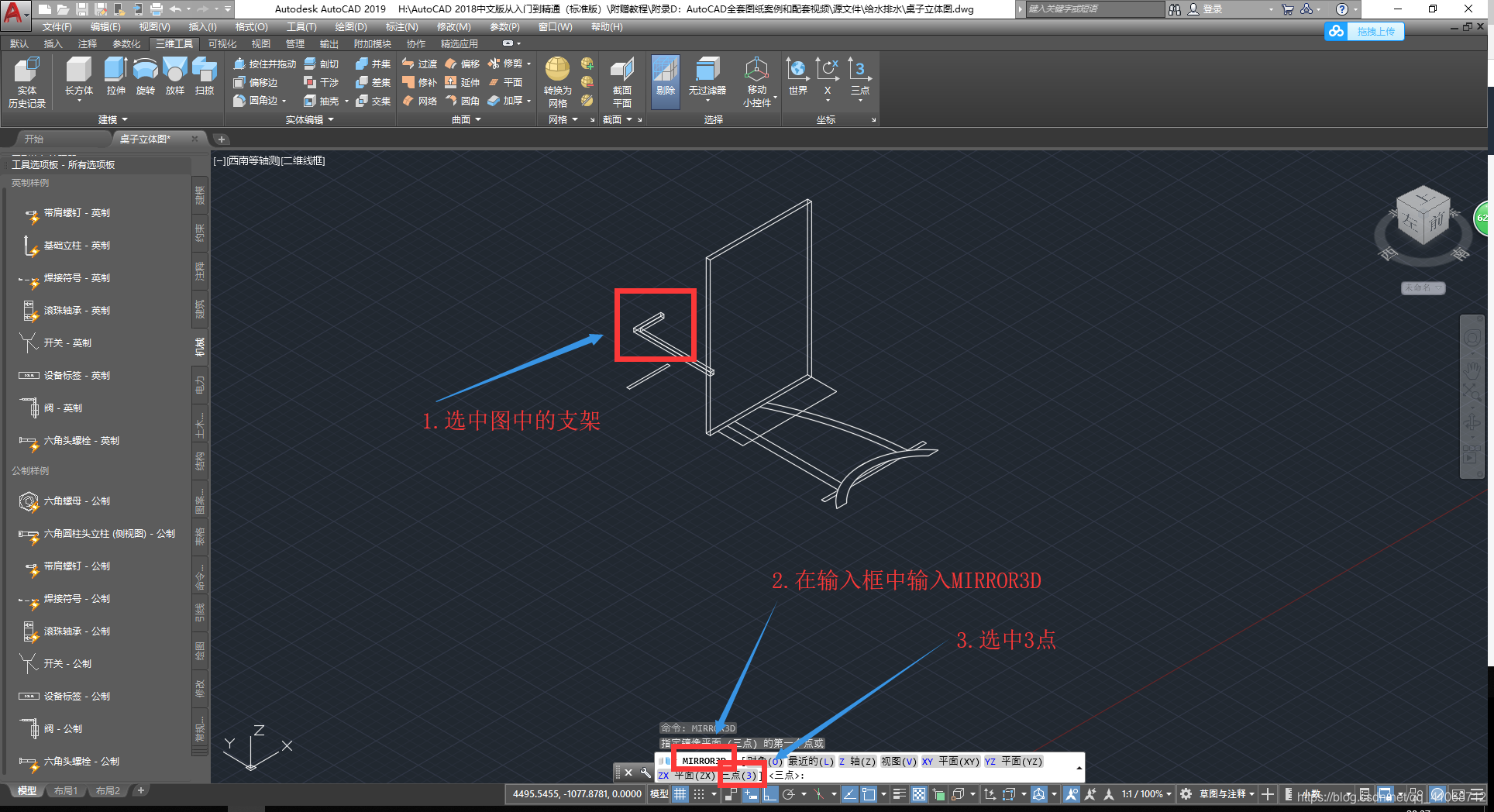
Task: Open the 未命名 UCS dropdown under ViewCube
Action: pos(1423,287)
